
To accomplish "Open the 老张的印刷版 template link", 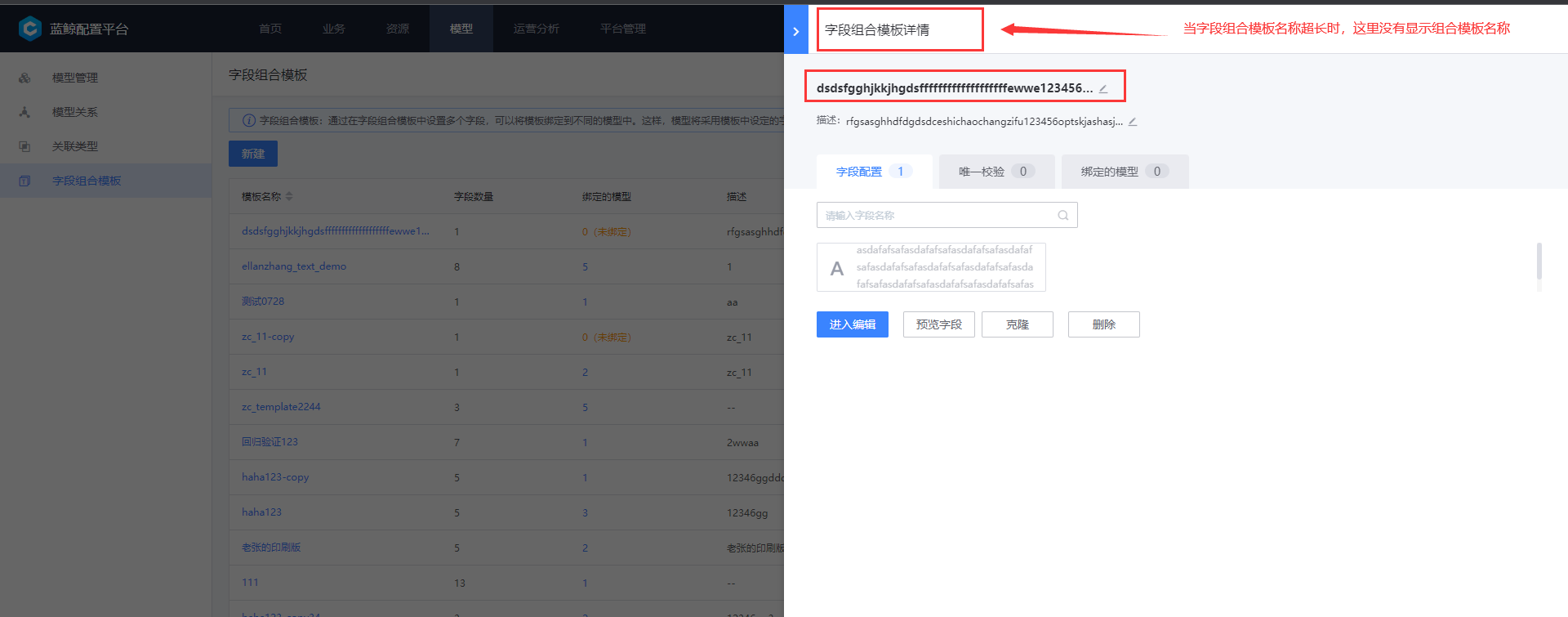I will pyautogui.click(x=271, y=548).
